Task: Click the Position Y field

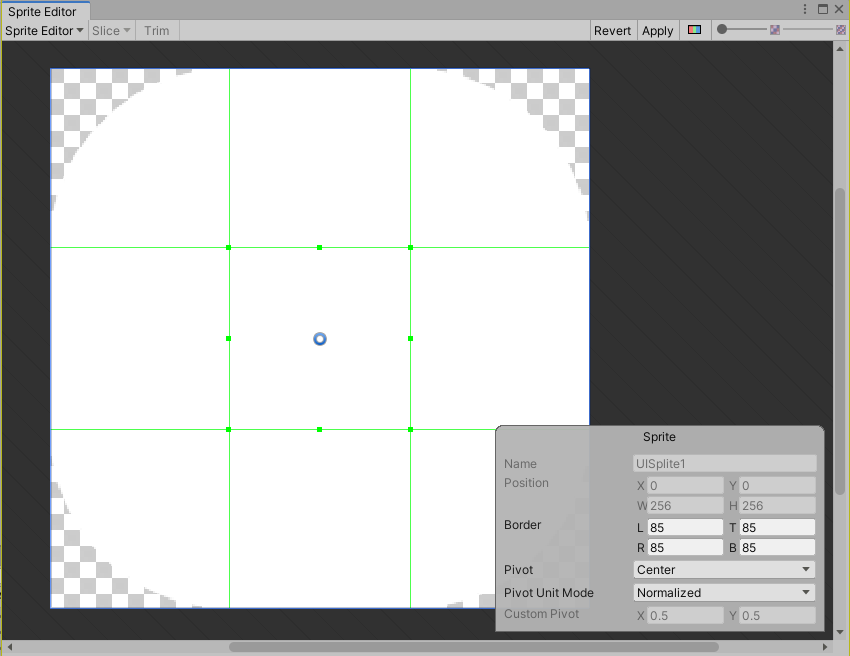Action: 777,486
